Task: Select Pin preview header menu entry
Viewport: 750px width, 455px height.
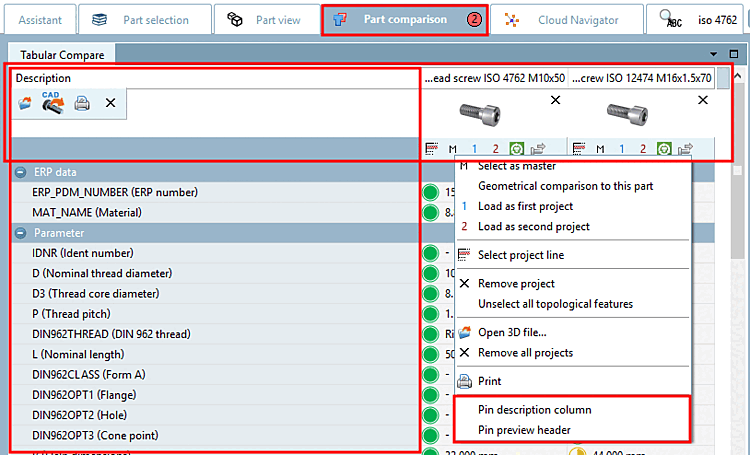Action: 524,430
